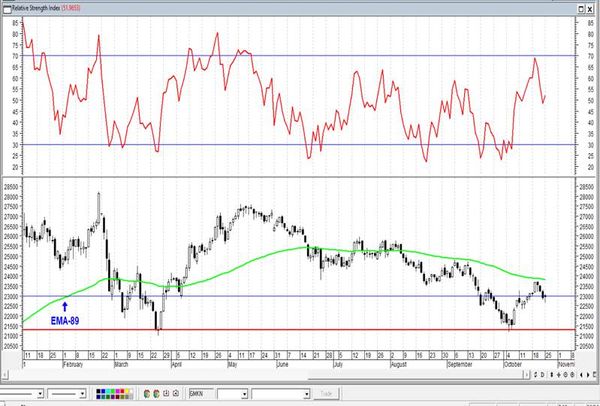Click the 'April' label on the date axis
This screenshot has width=600, height=406.
[x=176, y=365]
